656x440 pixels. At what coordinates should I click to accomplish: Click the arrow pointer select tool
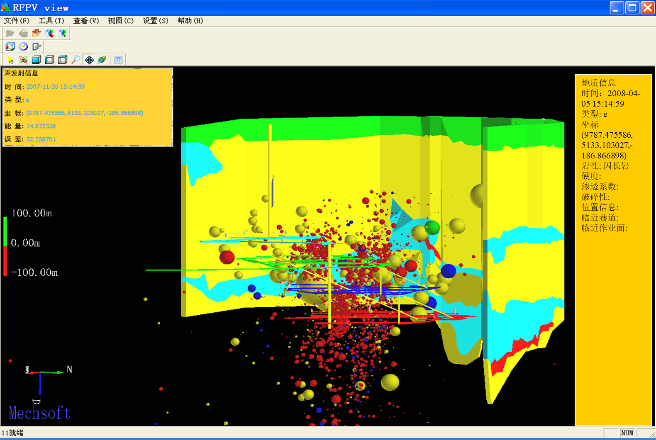[x=10, y=60]
